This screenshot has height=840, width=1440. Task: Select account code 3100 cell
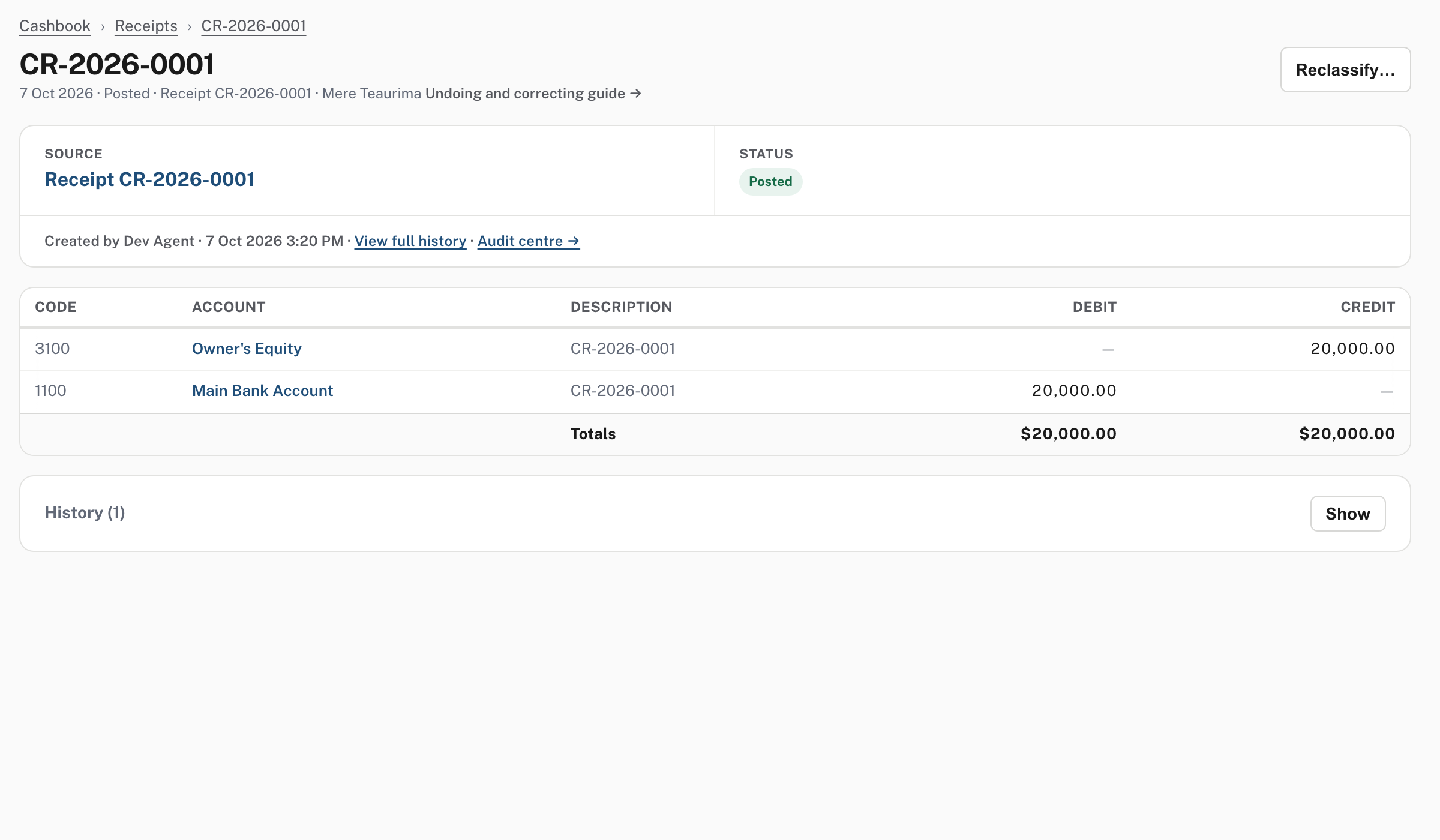pyautogui.click(x=52, y=349)
